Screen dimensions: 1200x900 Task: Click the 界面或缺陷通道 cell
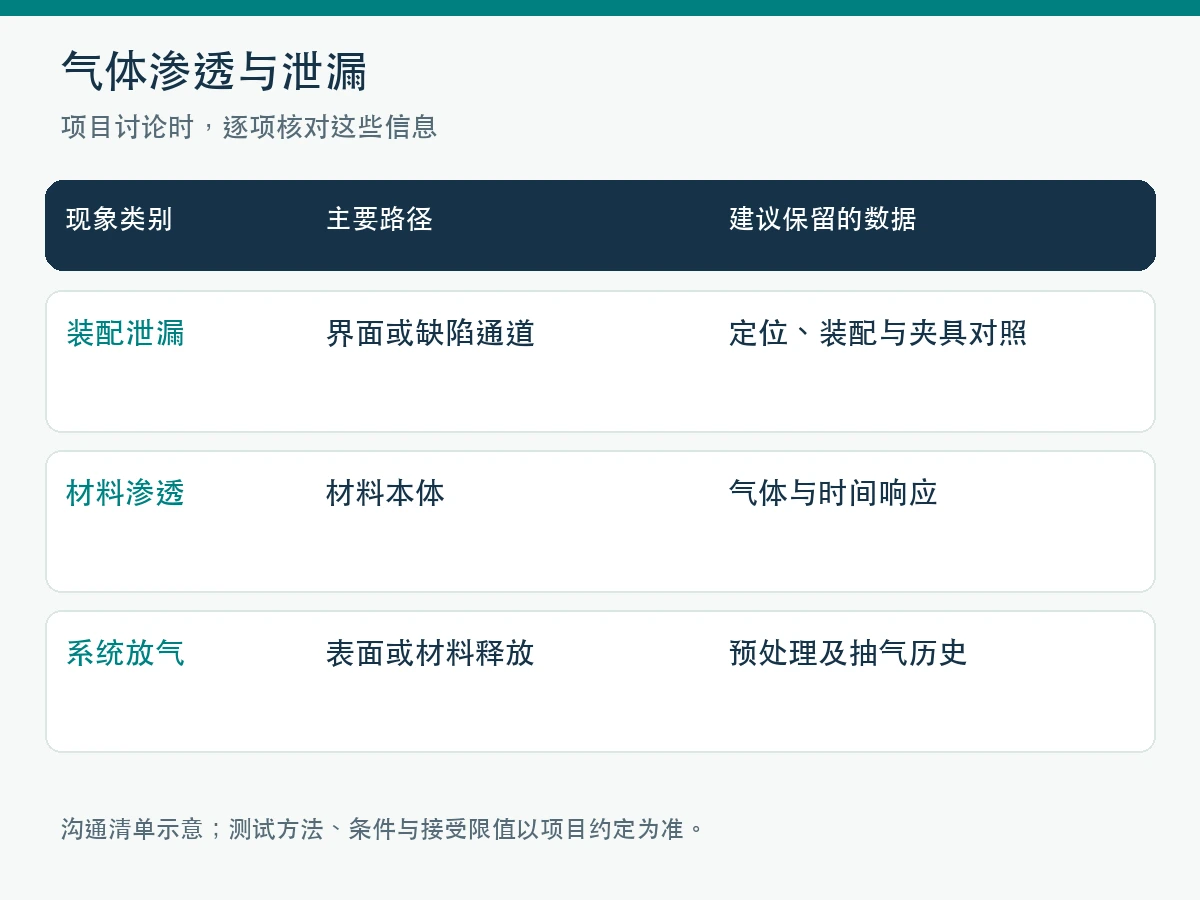(x=430, y=333)
